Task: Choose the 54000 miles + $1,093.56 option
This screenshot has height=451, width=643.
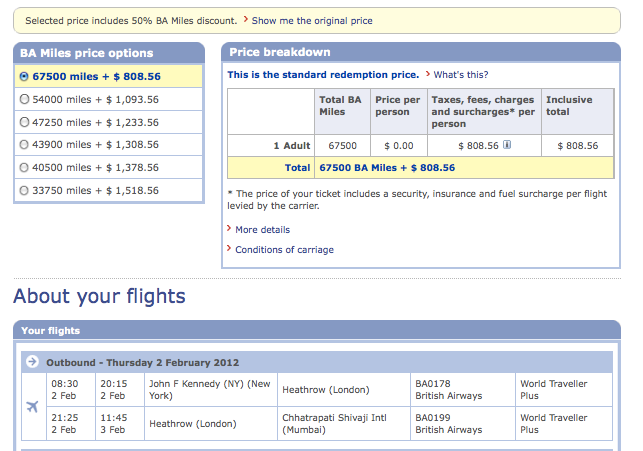Action: (25, 99)
